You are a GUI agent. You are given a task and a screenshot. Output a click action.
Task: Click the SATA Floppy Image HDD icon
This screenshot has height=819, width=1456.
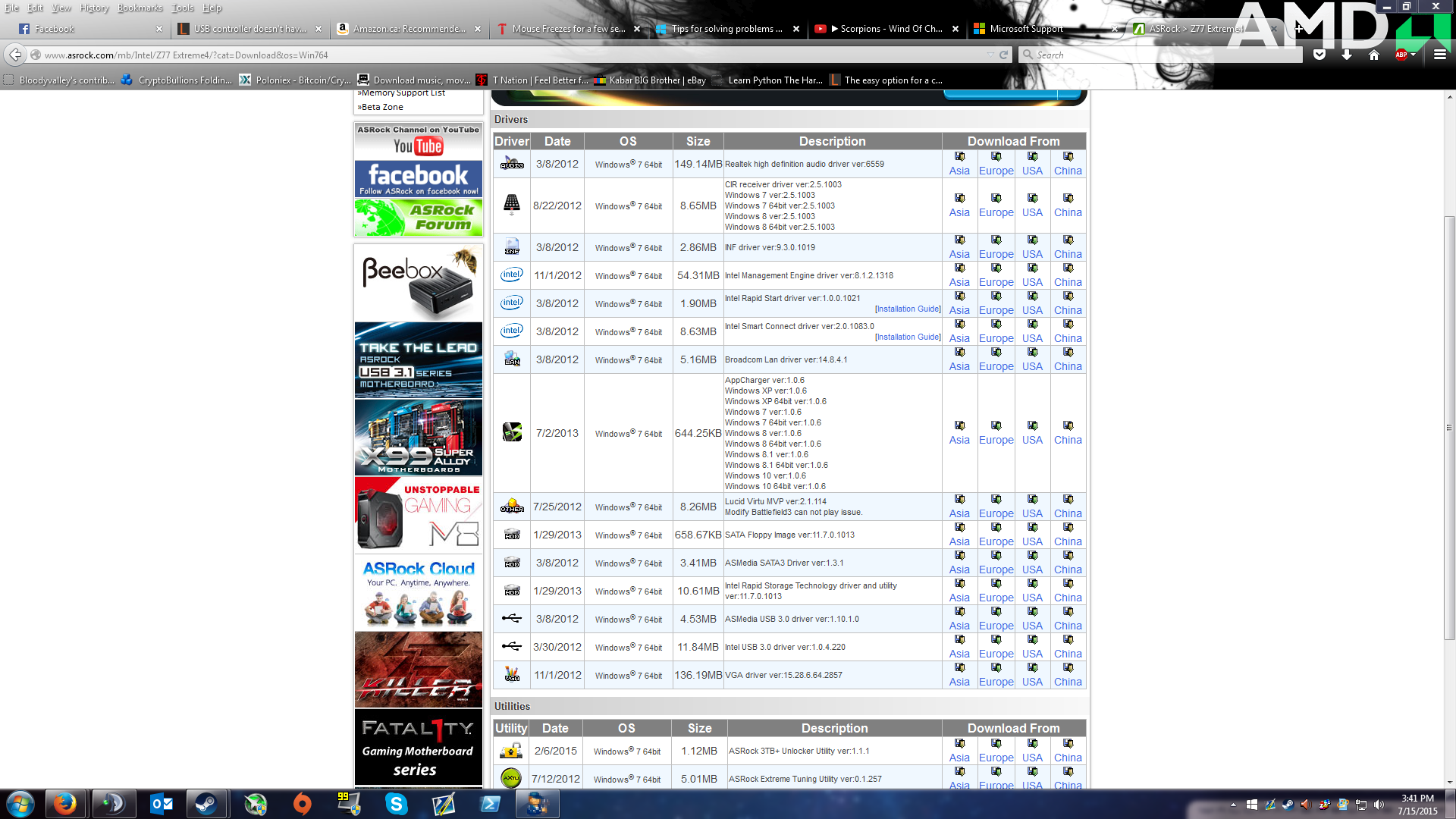point(512,535)
